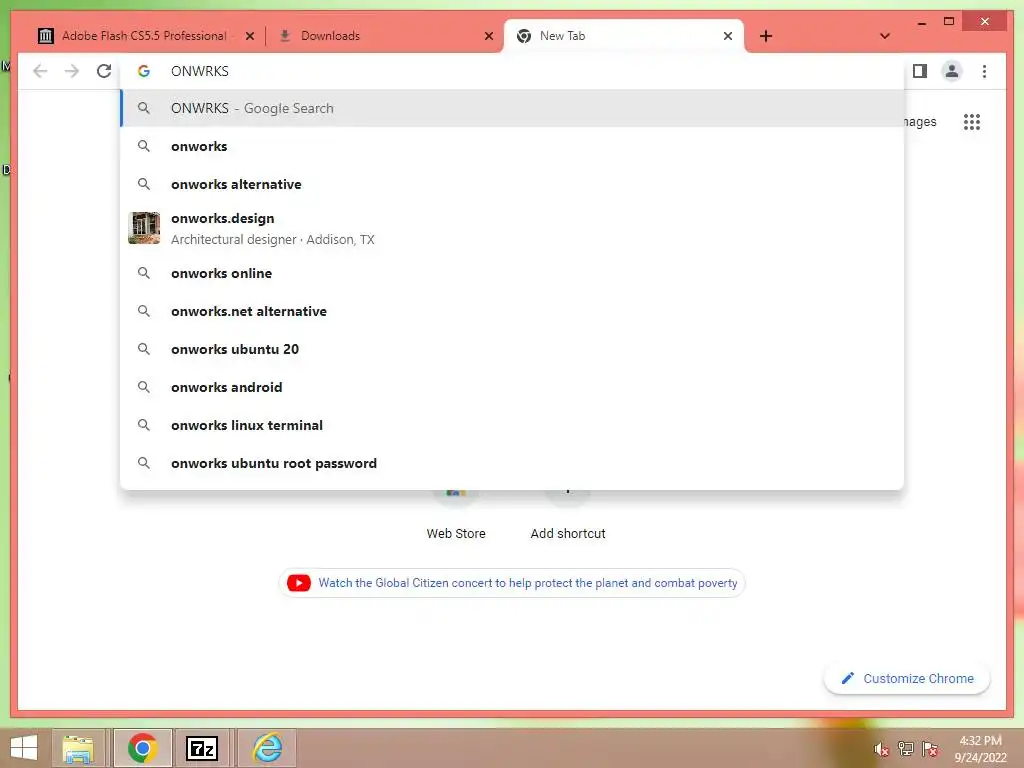This screenshot has width=1024, height=768.
Task: Close the Downloads tab
Action: [x=488, y=36]
